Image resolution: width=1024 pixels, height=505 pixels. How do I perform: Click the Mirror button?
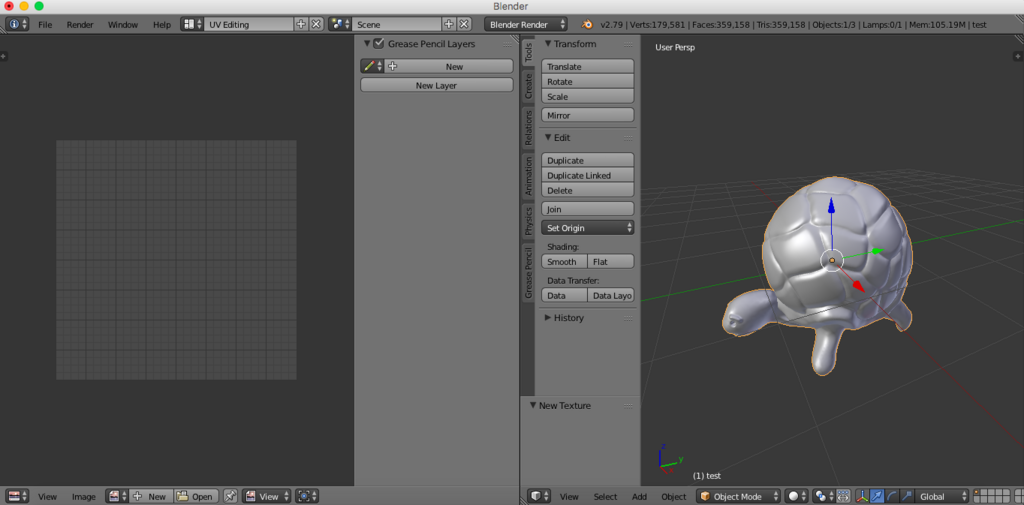tap(588, 115)
